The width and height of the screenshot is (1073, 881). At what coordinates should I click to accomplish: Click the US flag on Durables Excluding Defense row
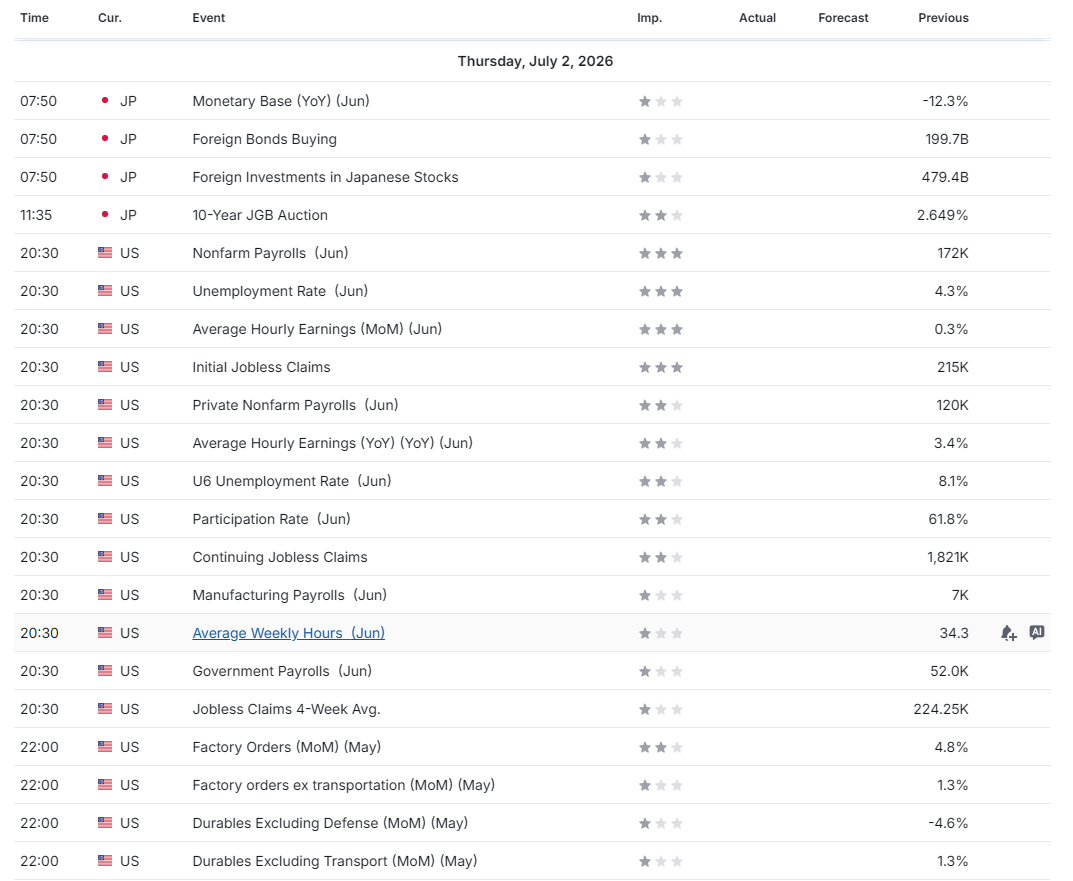pos(105,823)
